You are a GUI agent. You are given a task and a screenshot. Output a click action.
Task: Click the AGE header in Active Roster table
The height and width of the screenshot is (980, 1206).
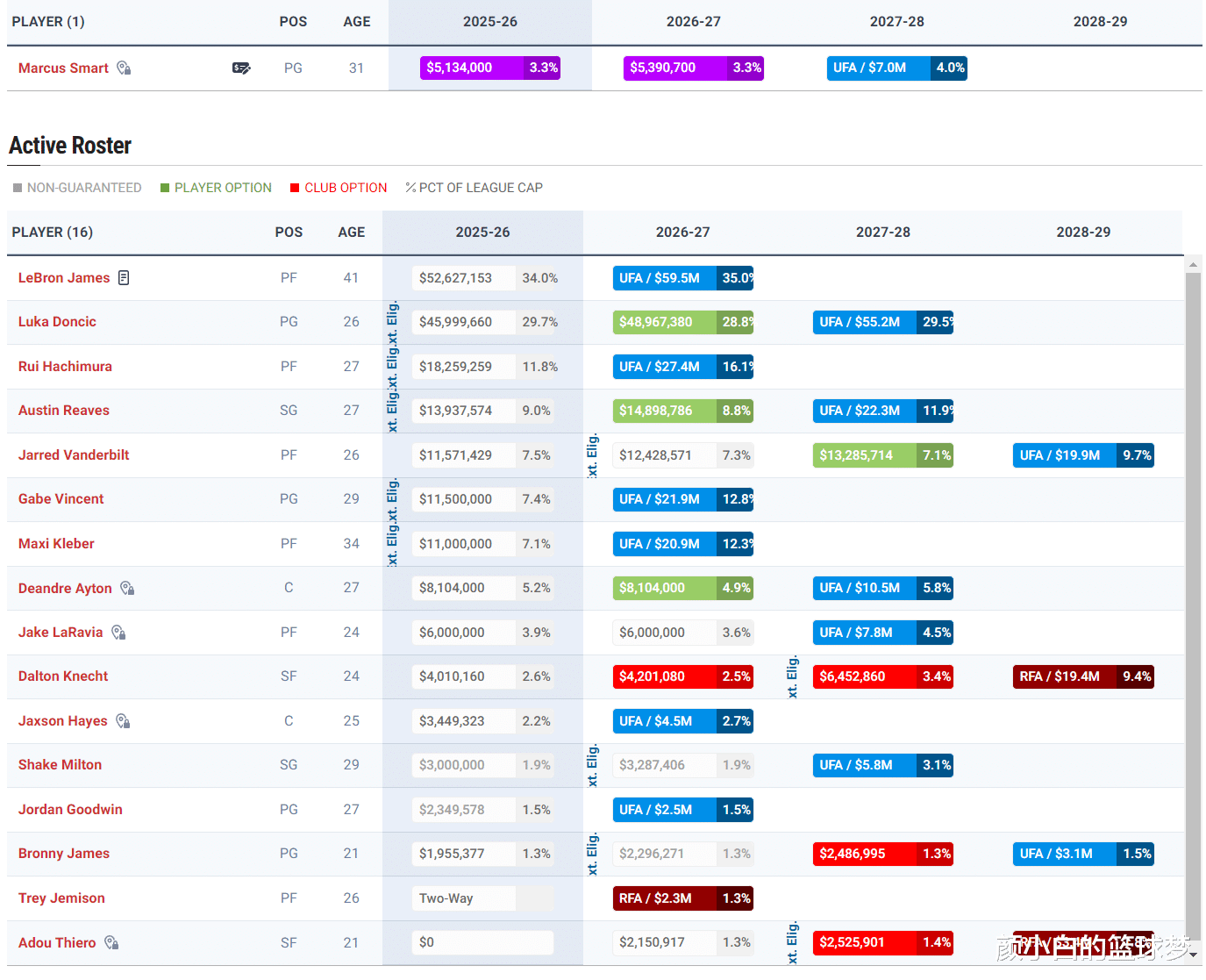[x=352, y=232]
